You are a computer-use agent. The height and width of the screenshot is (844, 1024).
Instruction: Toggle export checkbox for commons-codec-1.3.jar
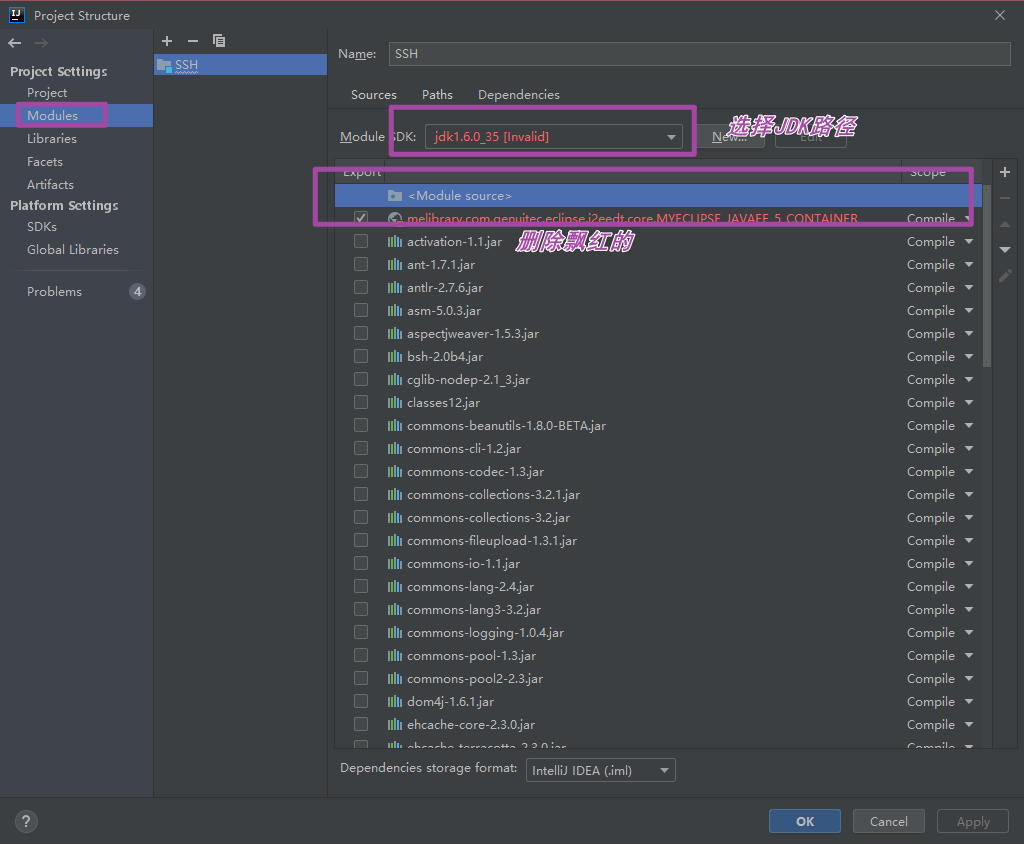(360, 471)
